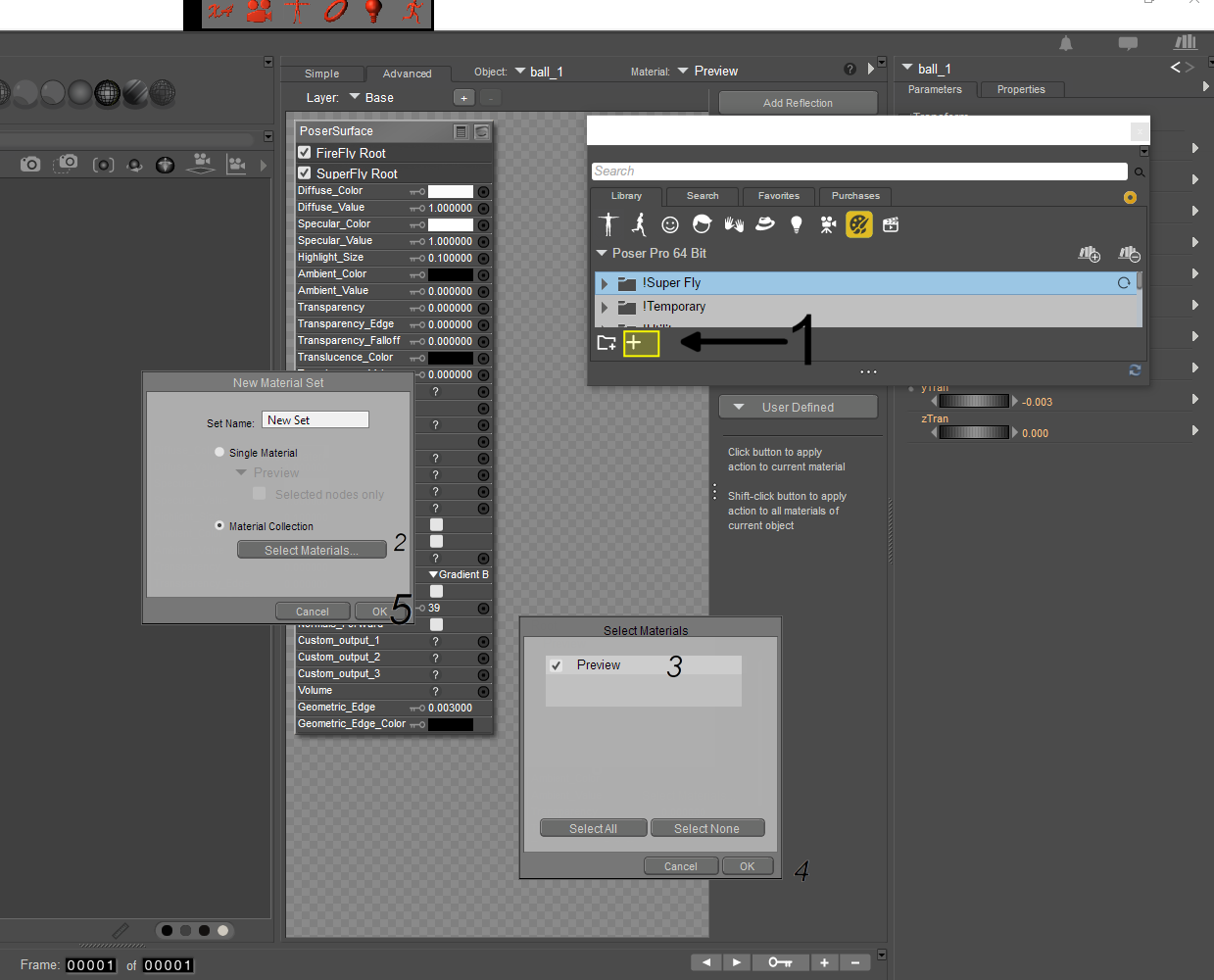1214x980 pixels.
Task: Open the Purchases tab
Action: [855, 196]
